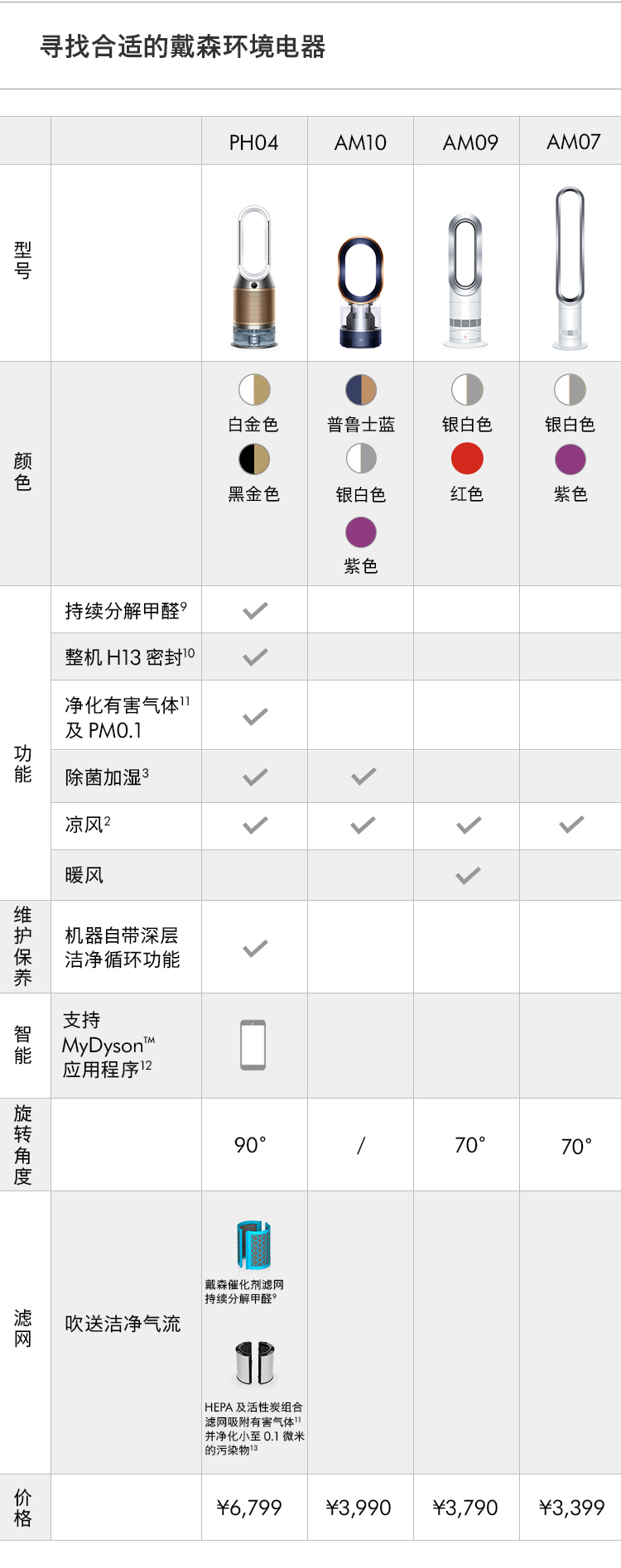
Task: Click the PH04 purifier humidifier product image
Action: coord(254,277)
